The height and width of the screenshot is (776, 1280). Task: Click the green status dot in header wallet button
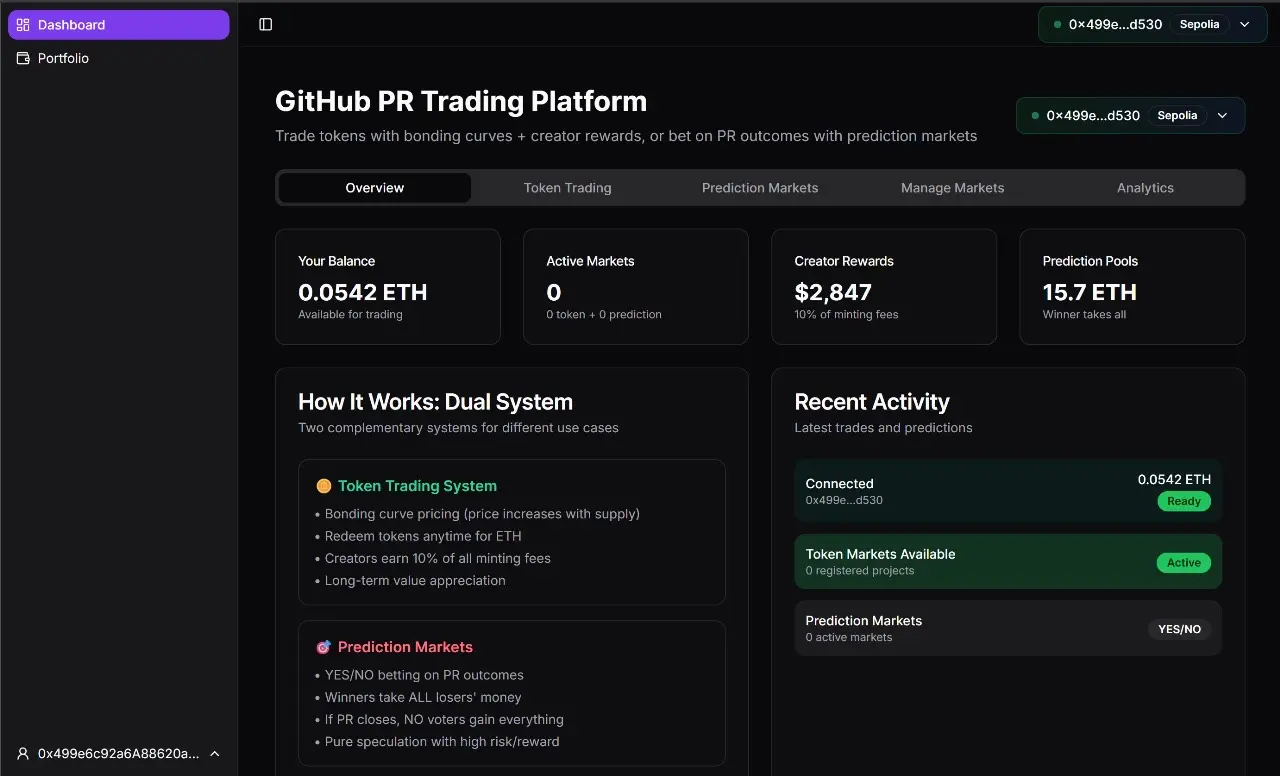coord(1035,116)
